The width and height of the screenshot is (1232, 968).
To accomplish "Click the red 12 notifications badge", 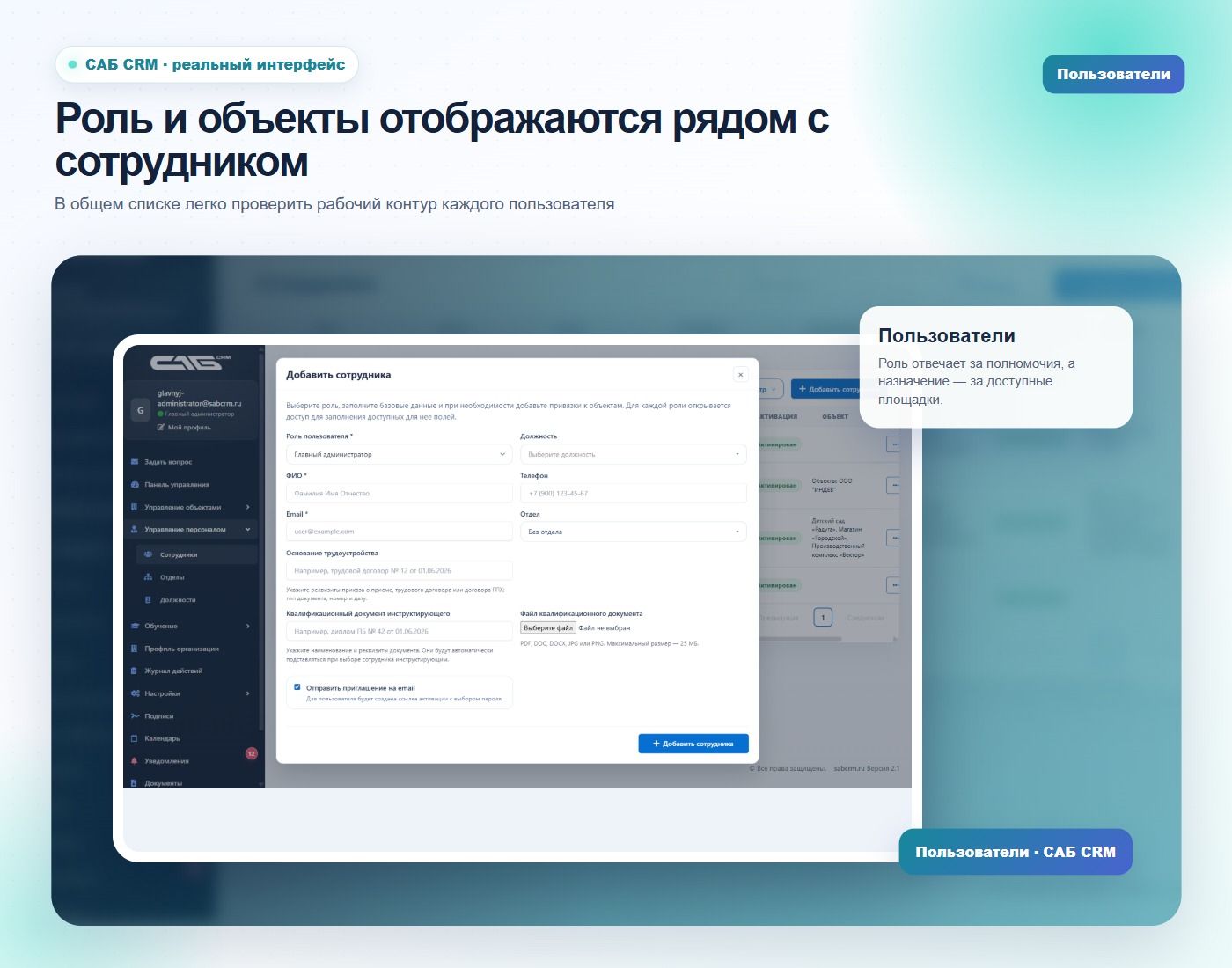I will (x=251, y=753).
